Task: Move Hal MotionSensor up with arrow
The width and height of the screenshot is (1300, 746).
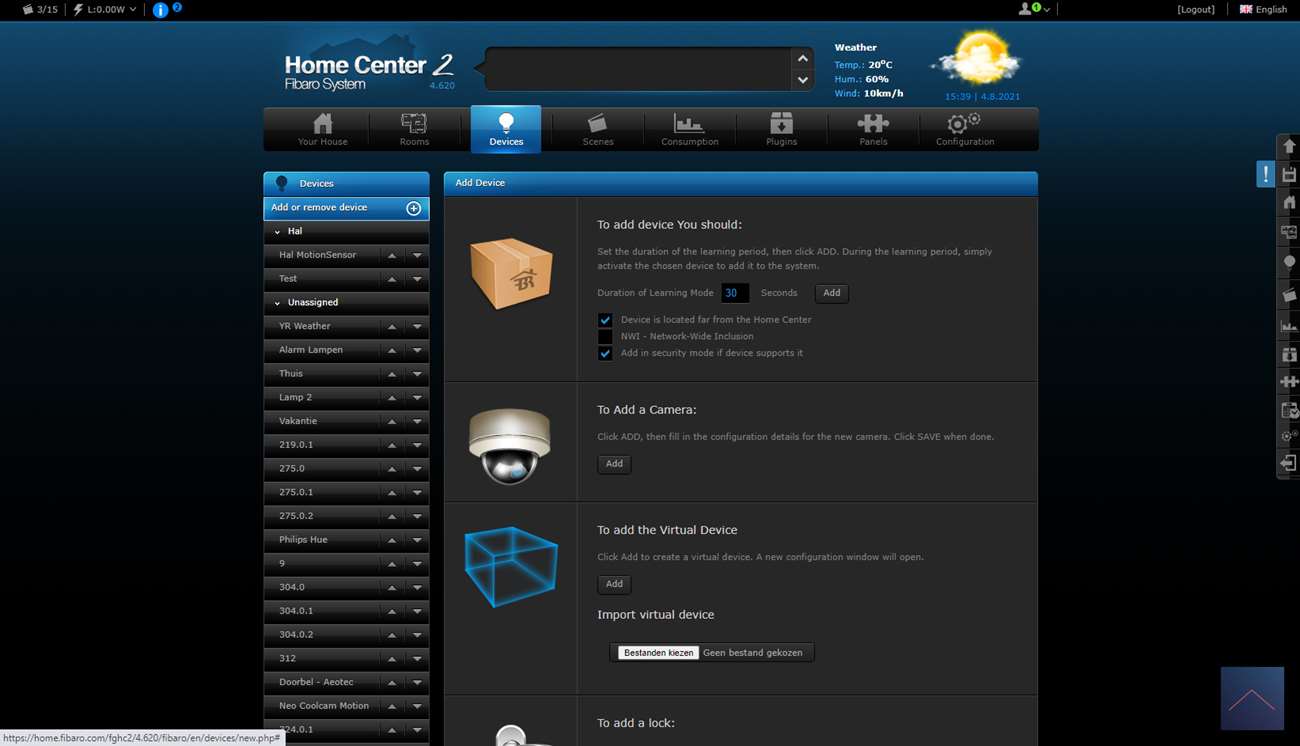Action: click(x=392, y=256)
